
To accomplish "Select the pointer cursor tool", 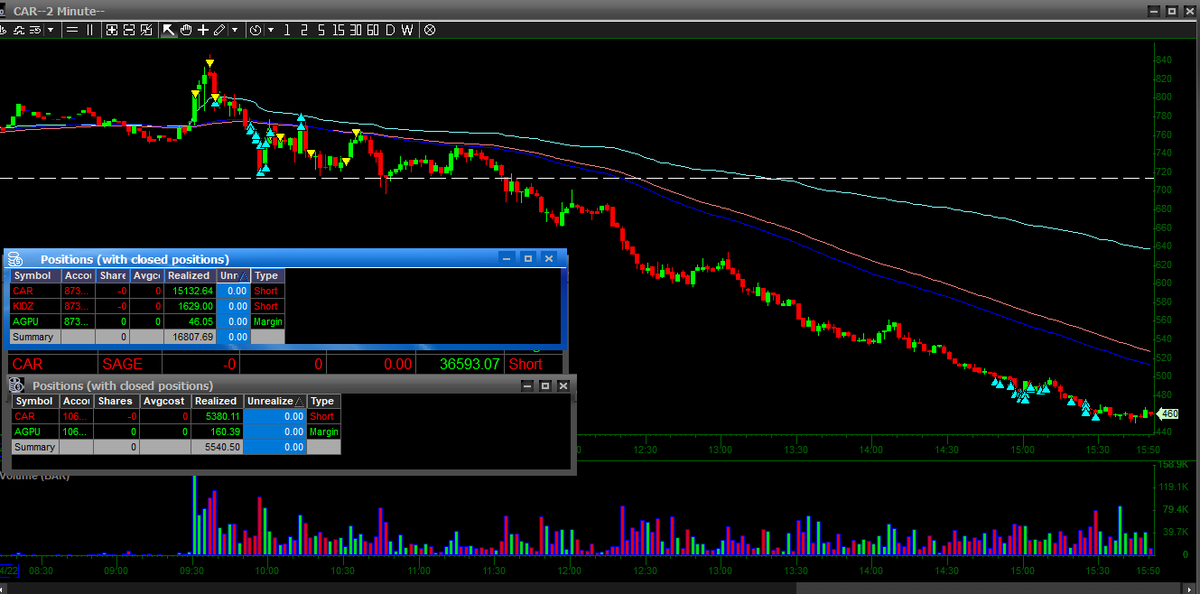I will pos(170,30).
